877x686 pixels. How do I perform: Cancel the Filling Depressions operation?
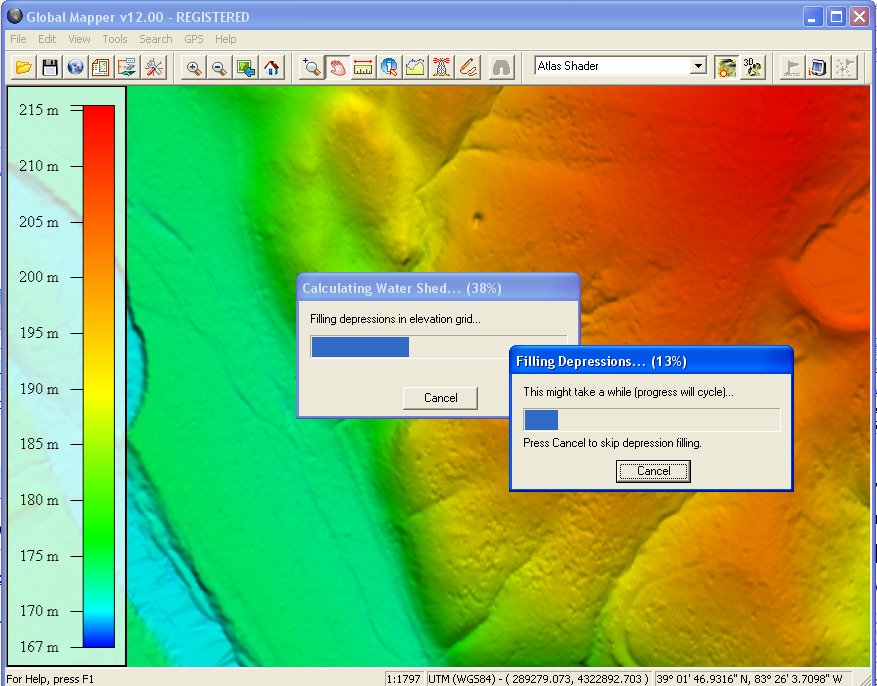653,470
